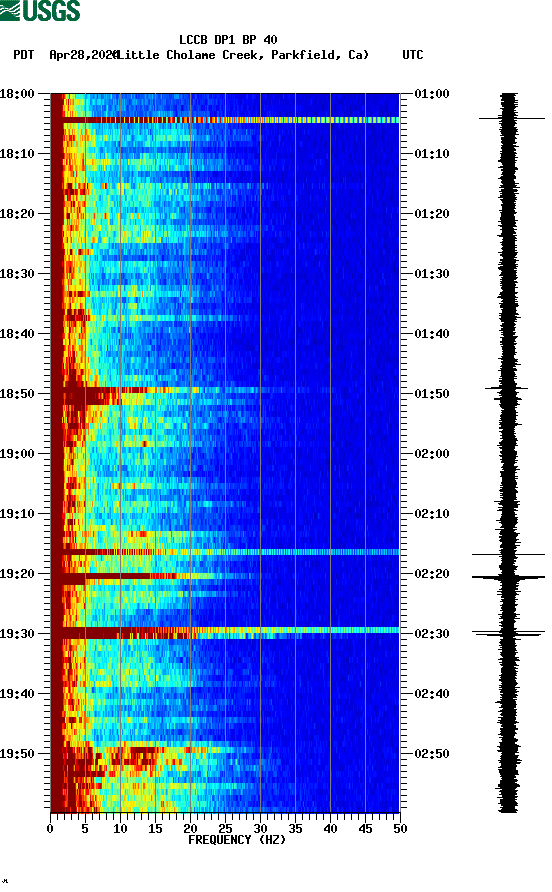552x892 pixels.
Task: Click the 18:00 PDT time label
Action: [17, 93]
